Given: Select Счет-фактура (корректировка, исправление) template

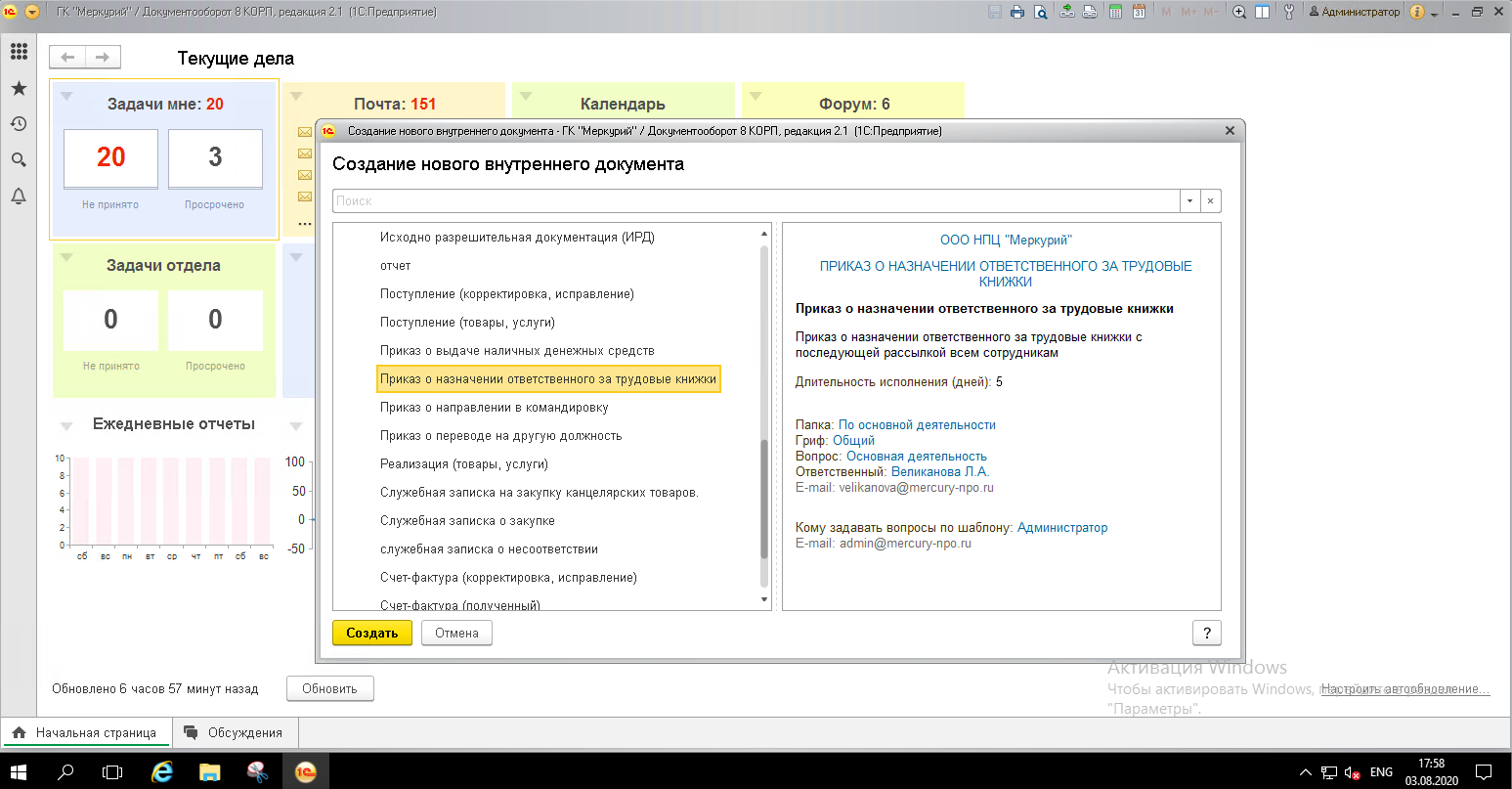Looking at the screenshot, I should pyautogui.click(x=508, y=578).
